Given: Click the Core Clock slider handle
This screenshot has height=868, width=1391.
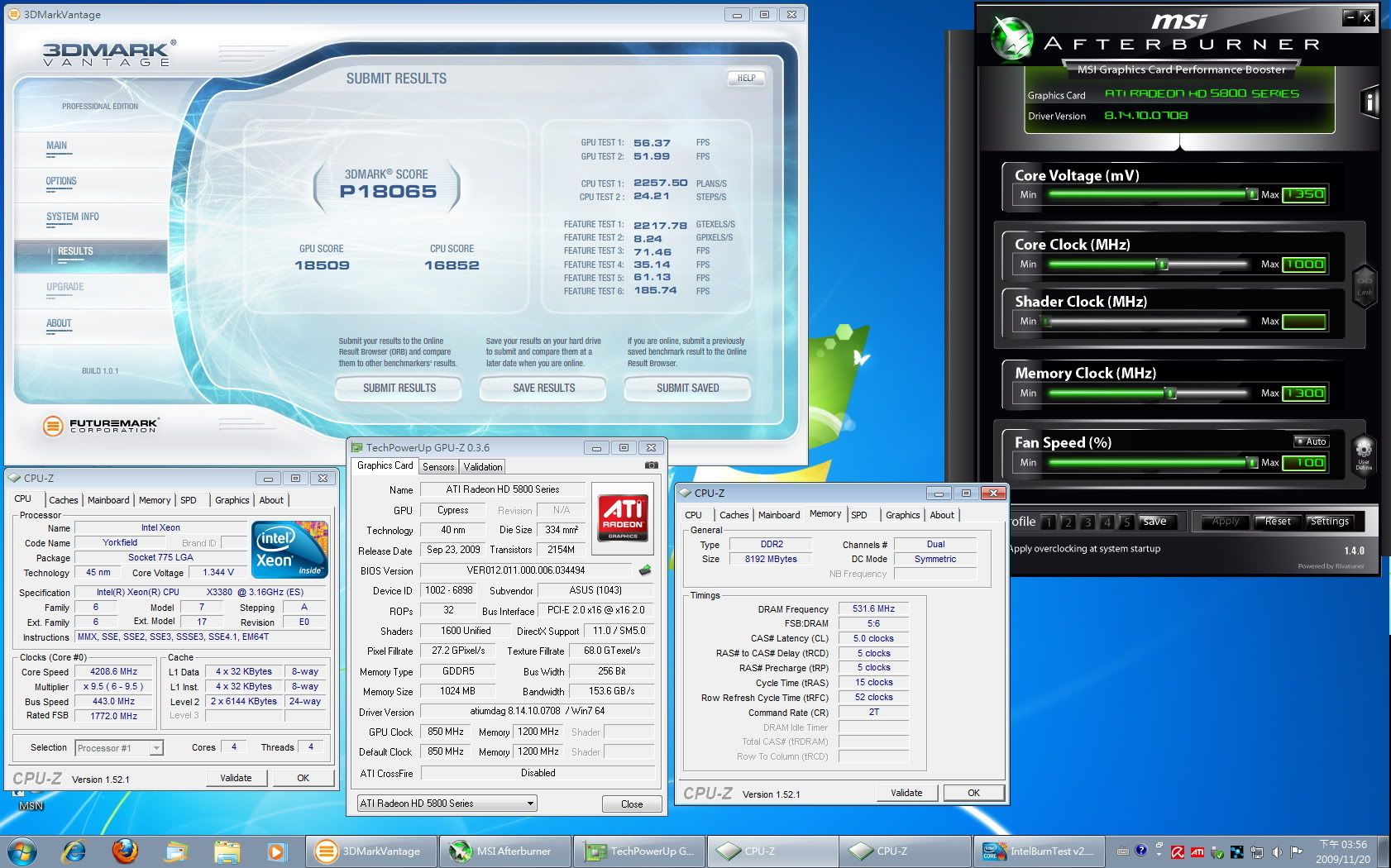Looking at the screenshot, I should 1163,265.
